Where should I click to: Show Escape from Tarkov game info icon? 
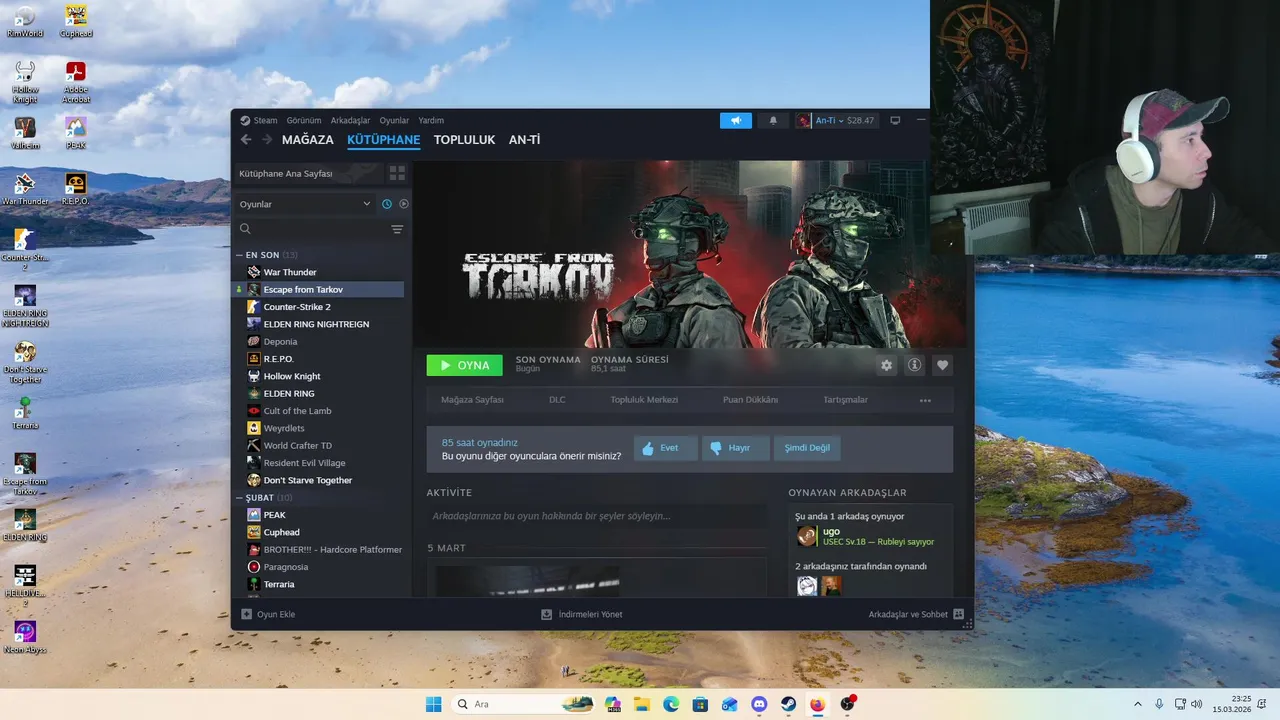pyautogui.click(x=914, y=365)
